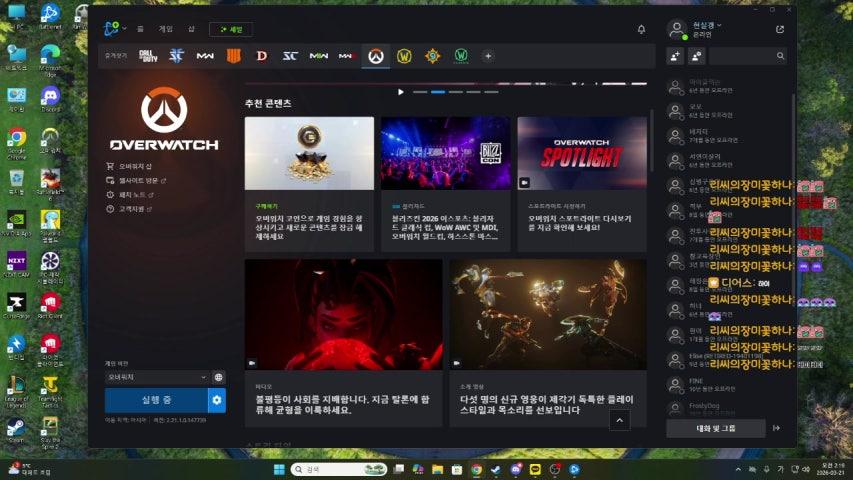
Task: Open the five new heroes video card
Action: pos(548,343)
